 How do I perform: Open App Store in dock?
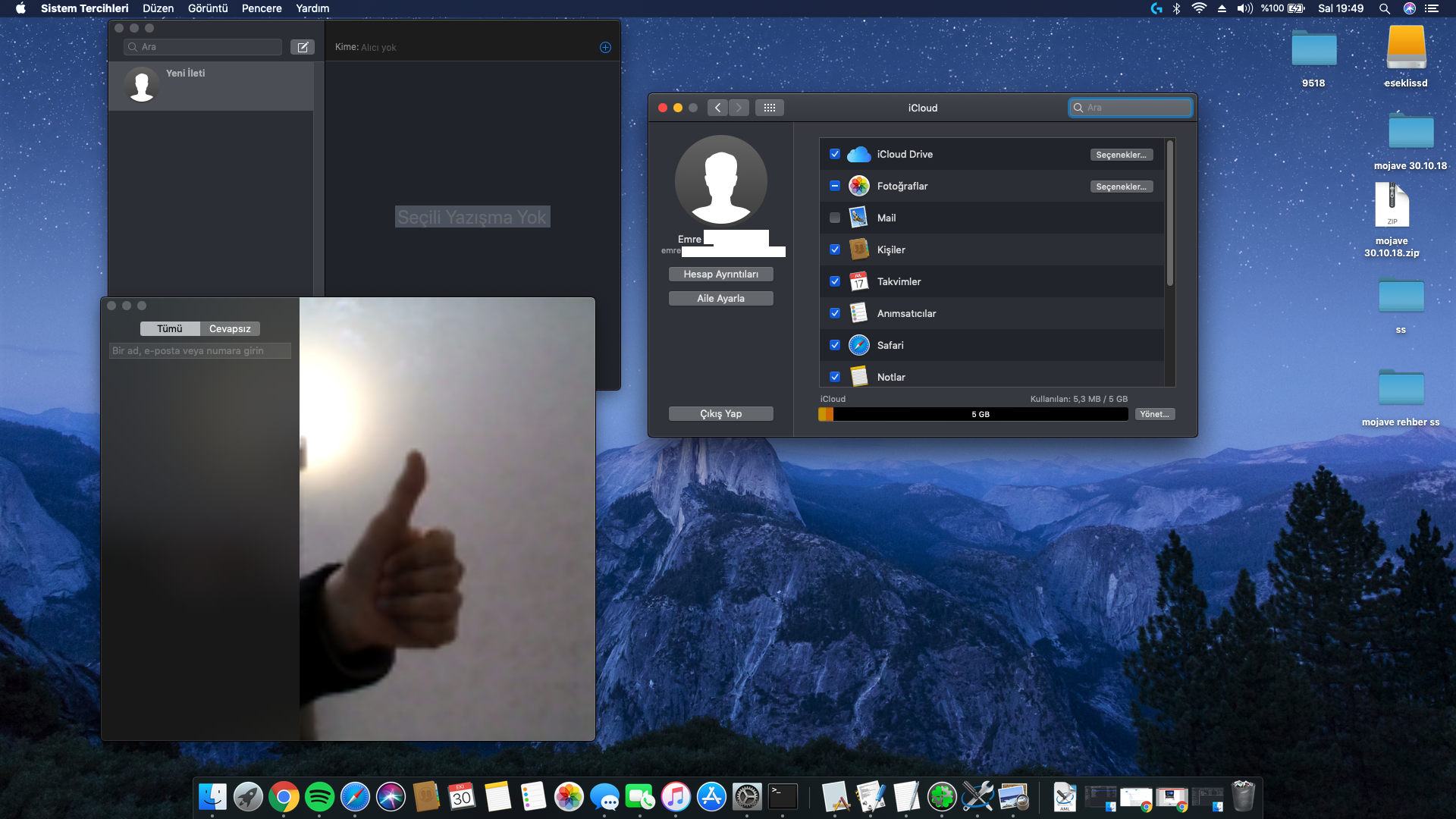[711, 797]
